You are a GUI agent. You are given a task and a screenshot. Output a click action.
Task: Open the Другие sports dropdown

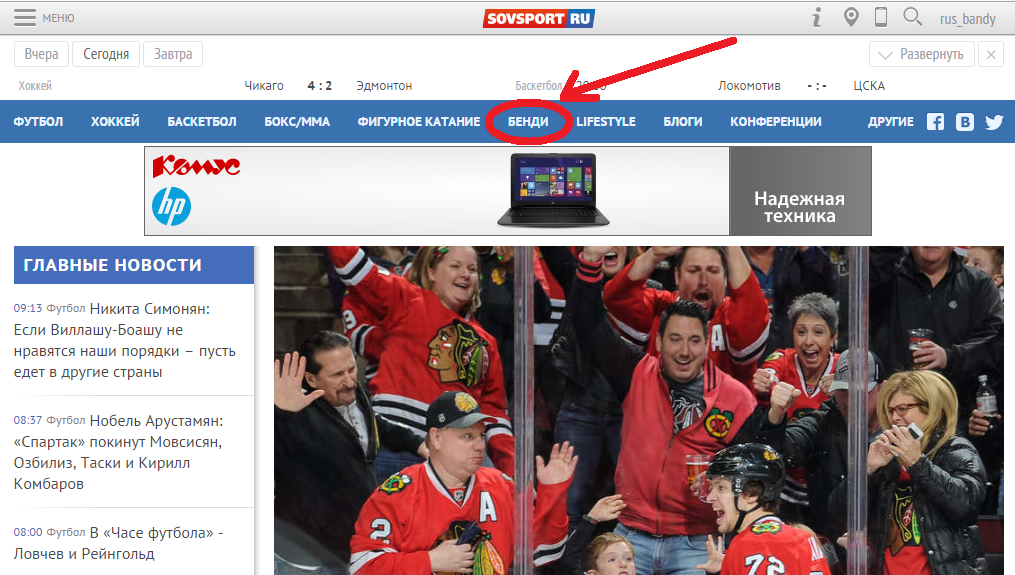(x=890, y=122)
